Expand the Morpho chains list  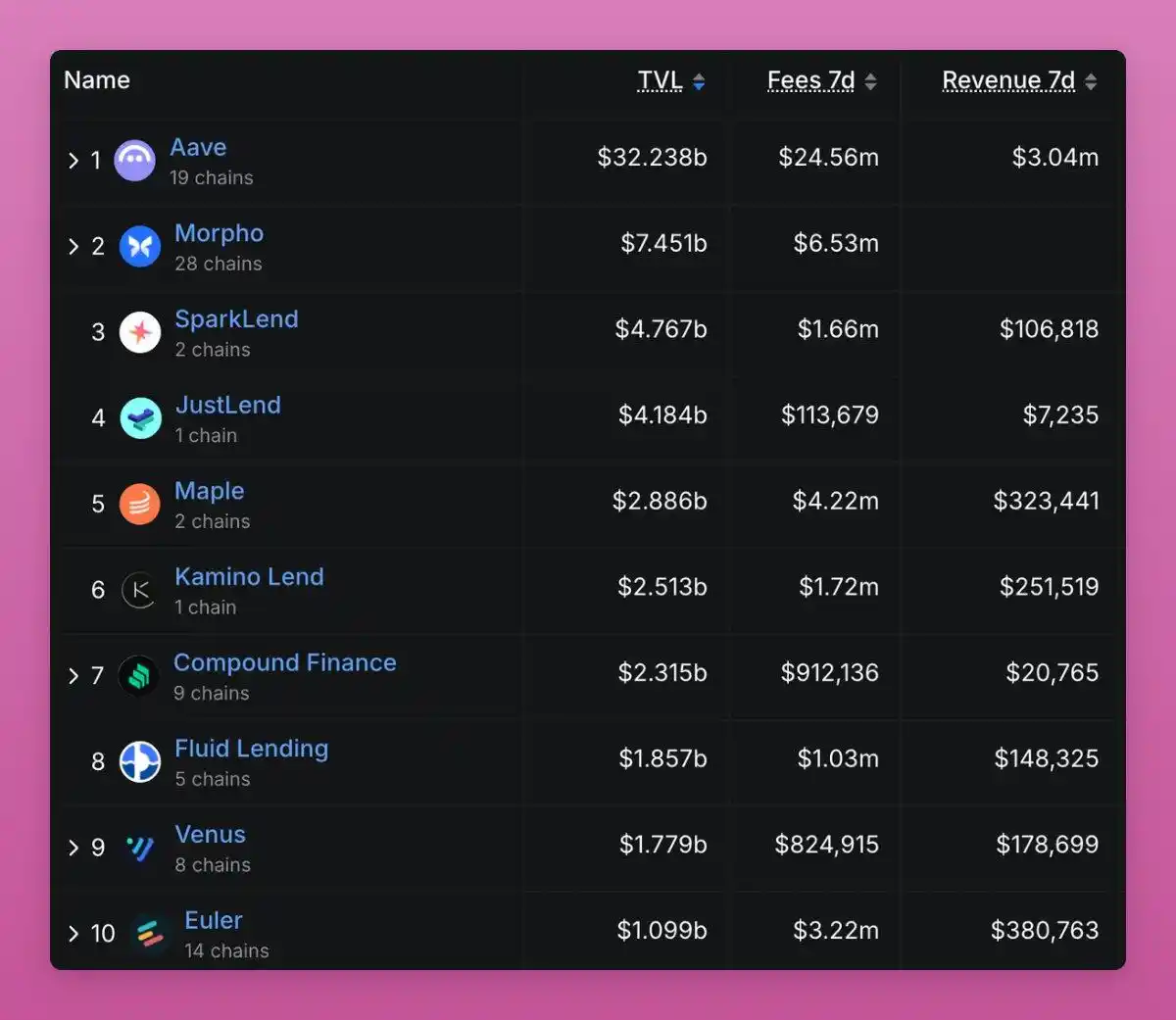pos(73,245)
